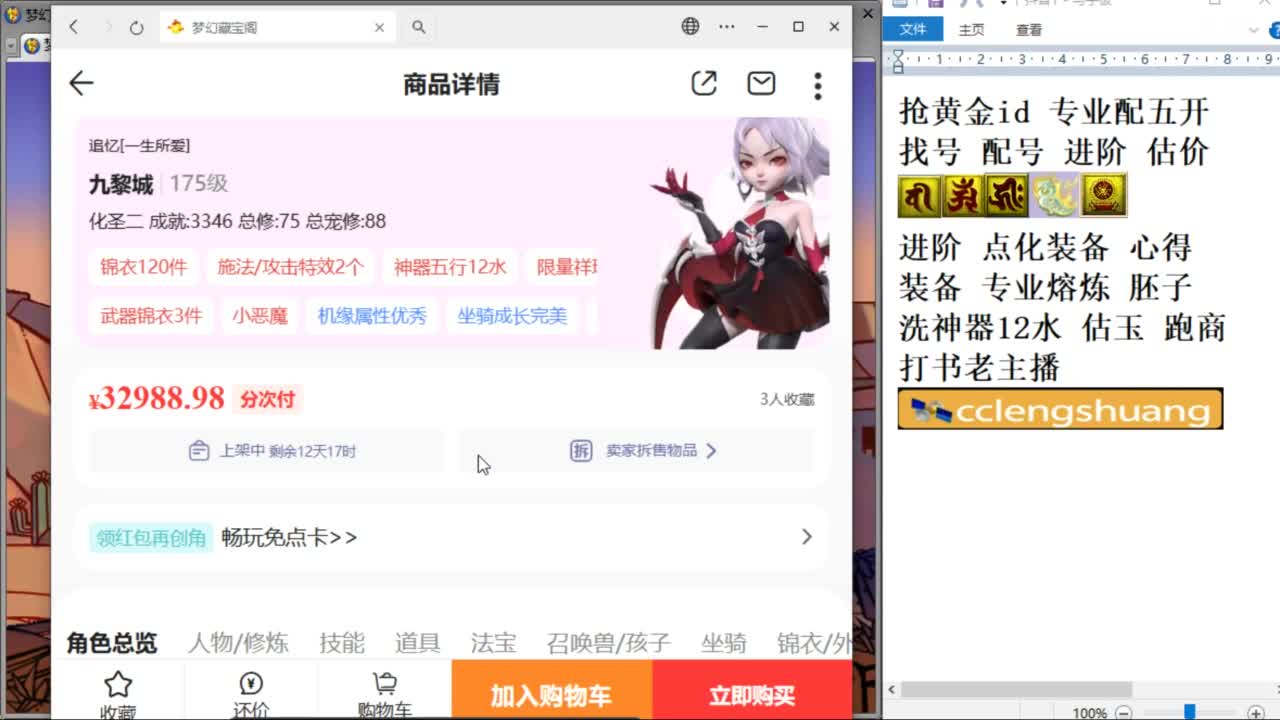Viewport: 1280px width, 720px height.
Task: Click the character portrait image
Action: tap(741, 233)
